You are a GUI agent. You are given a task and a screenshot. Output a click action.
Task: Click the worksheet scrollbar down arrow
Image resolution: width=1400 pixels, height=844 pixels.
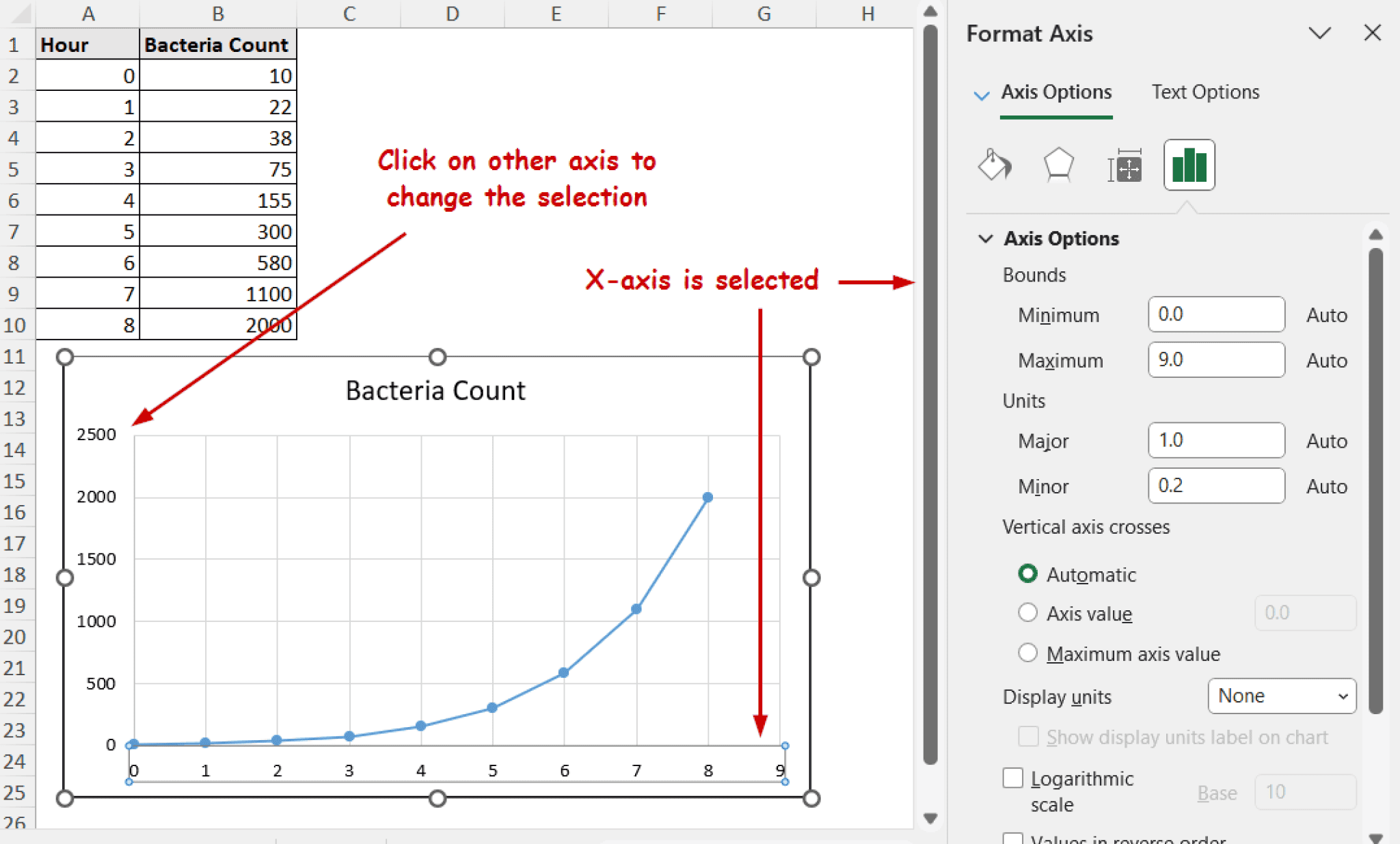pyautogui.click(x=930, y=817)
